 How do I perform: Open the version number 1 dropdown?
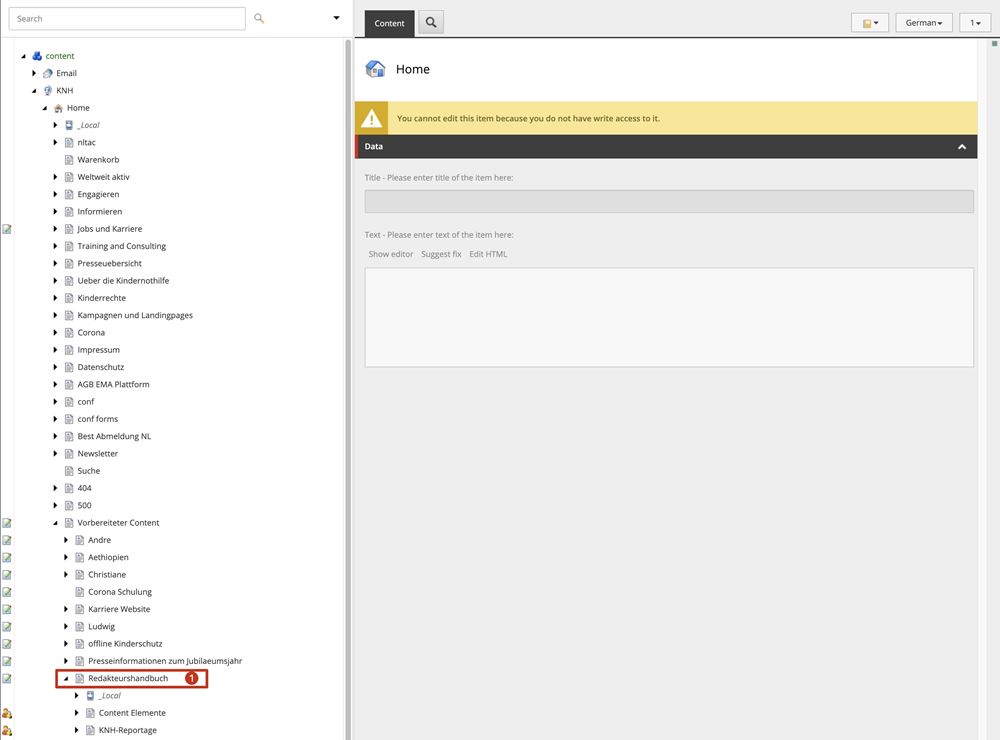[974, 23]
